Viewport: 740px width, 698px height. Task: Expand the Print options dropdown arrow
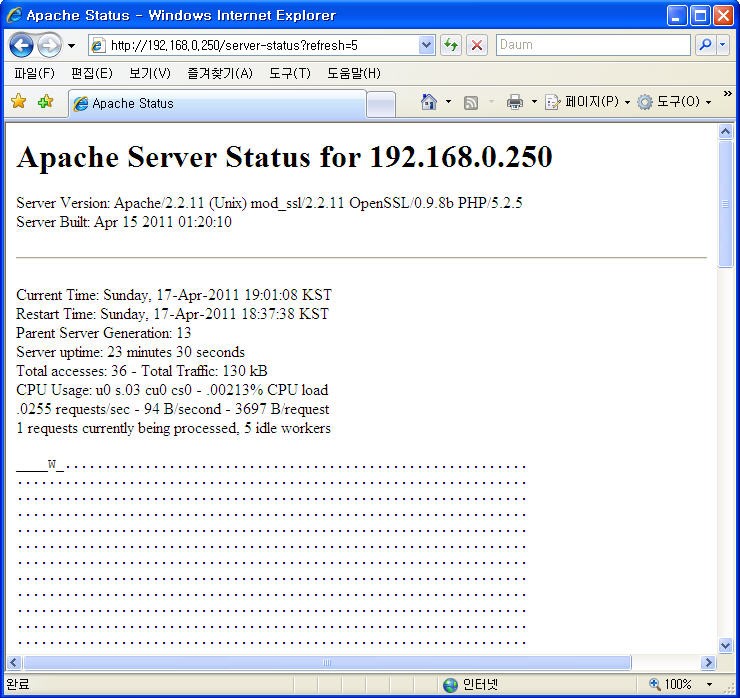[534, 101]
